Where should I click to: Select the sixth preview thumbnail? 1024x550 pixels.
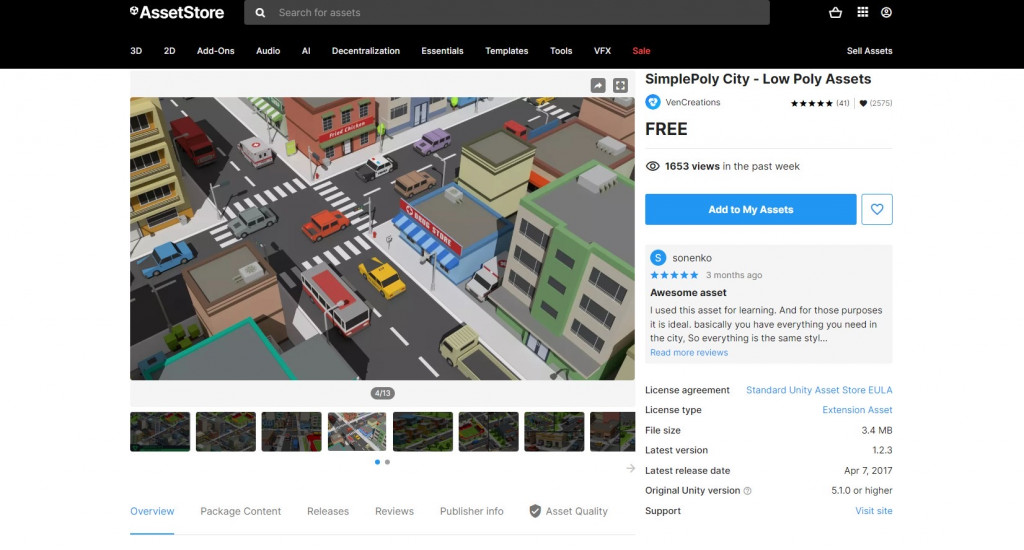click(488, 431)
